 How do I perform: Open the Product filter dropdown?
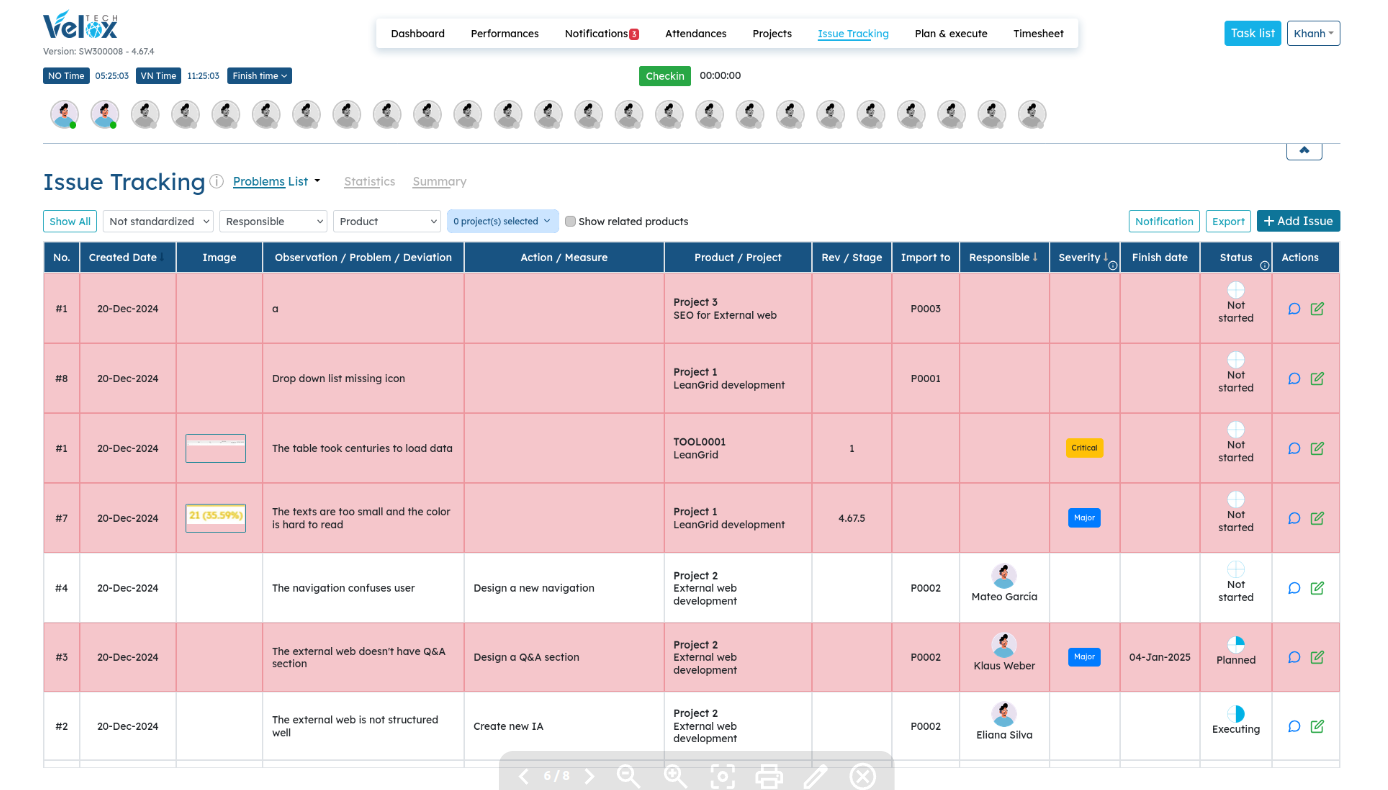click(387, 222)
